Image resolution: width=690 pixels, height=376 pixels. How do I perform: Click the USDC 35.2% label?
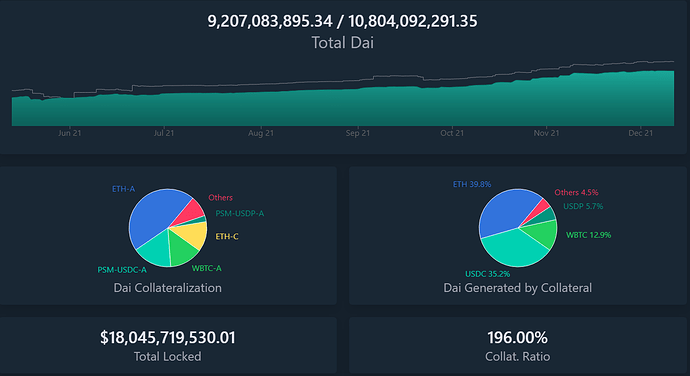coord(488,274)
